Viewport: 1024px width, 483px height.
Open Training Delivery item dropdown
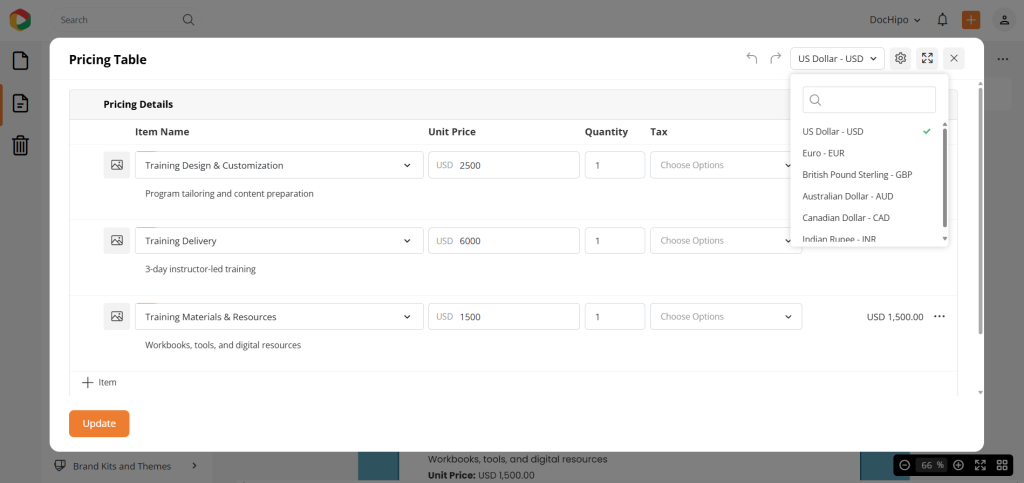(280, 240)
